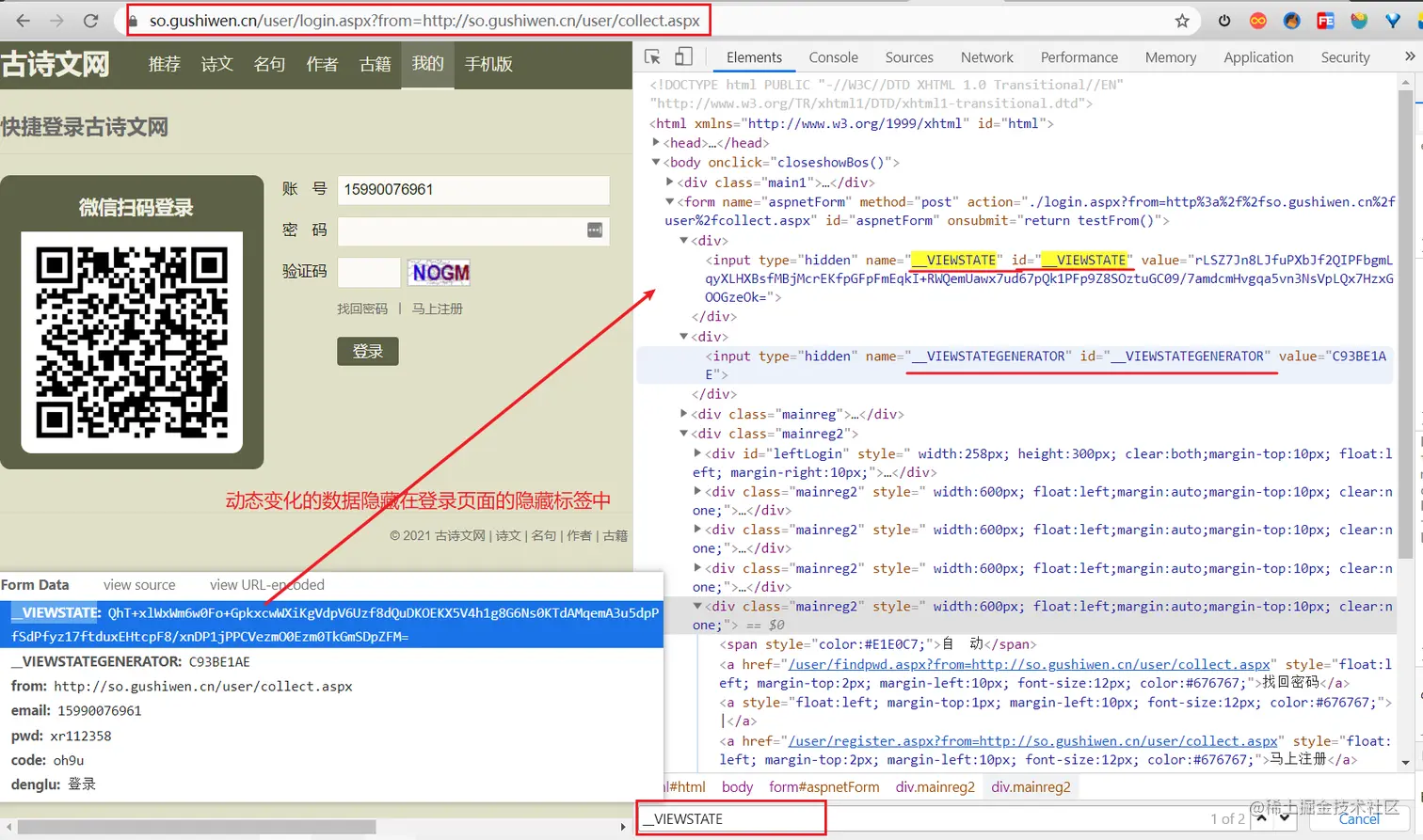Jump to next search result in DevTools
Screen dimensions: 1423x840
click(x=1285, y=818)
